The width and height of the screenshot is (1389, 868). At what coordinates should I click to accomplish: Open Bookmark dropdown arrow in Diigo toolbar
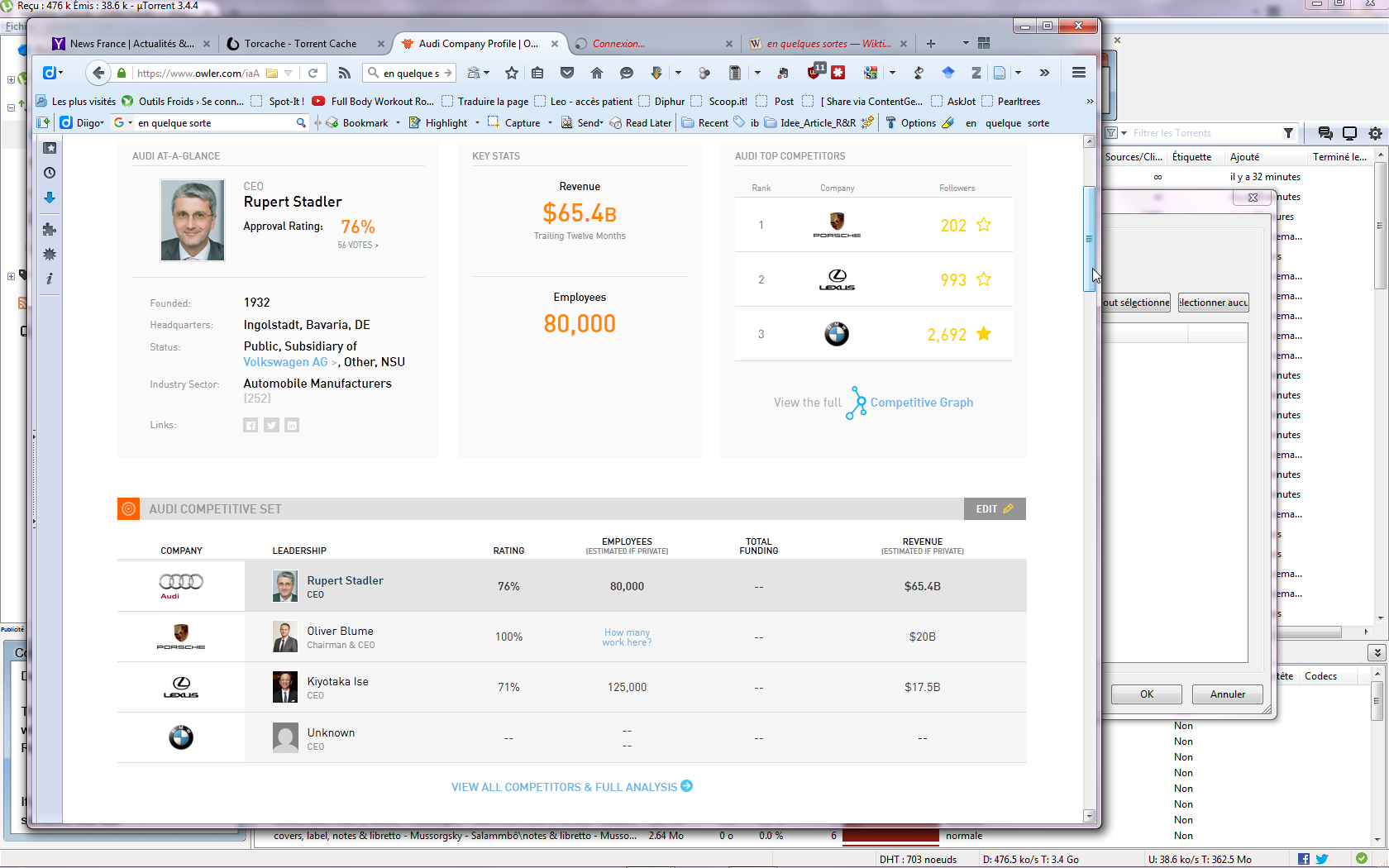coord(398,122)
